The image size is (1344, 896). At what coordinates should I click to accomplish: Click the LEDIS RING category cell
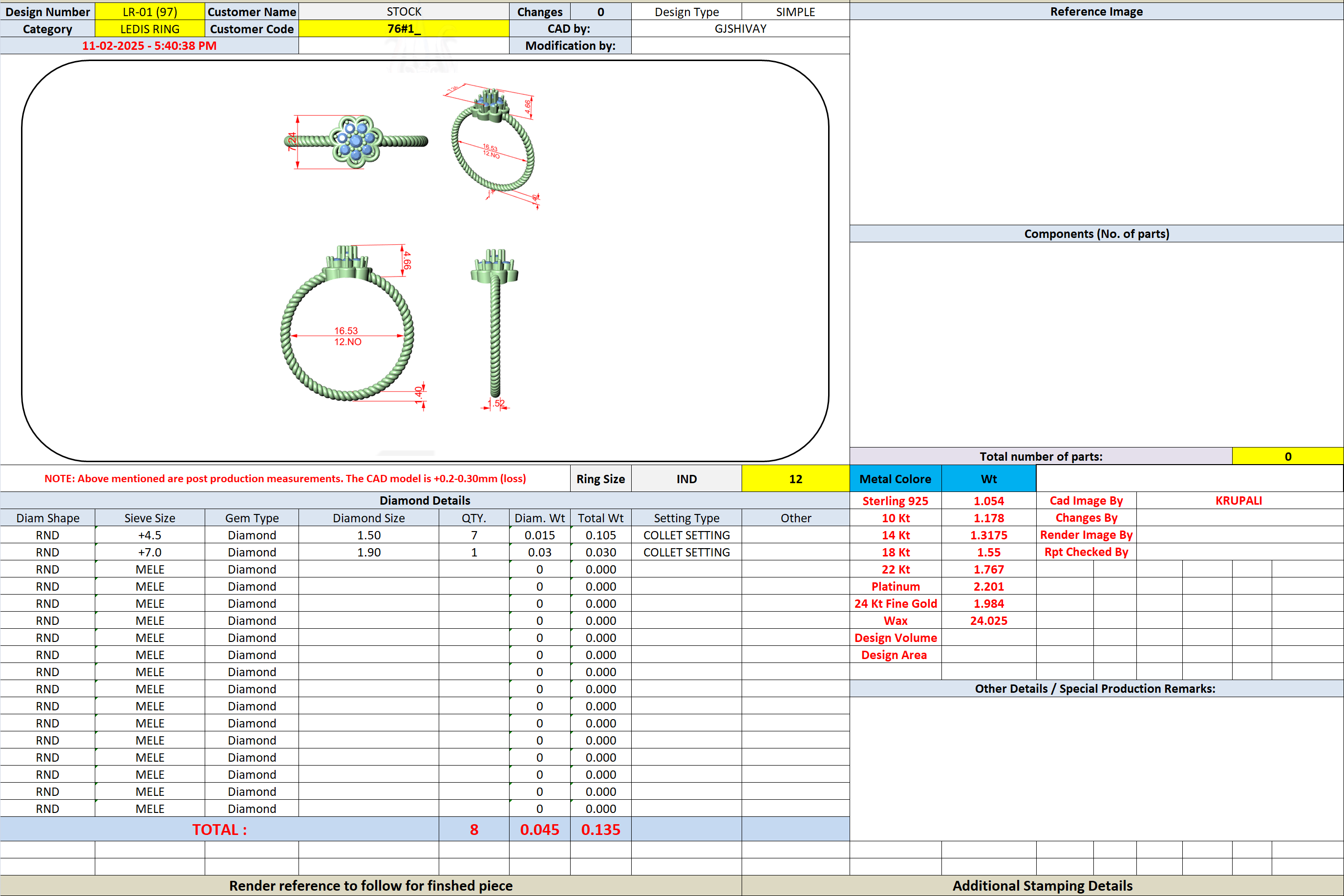point(149,28)
